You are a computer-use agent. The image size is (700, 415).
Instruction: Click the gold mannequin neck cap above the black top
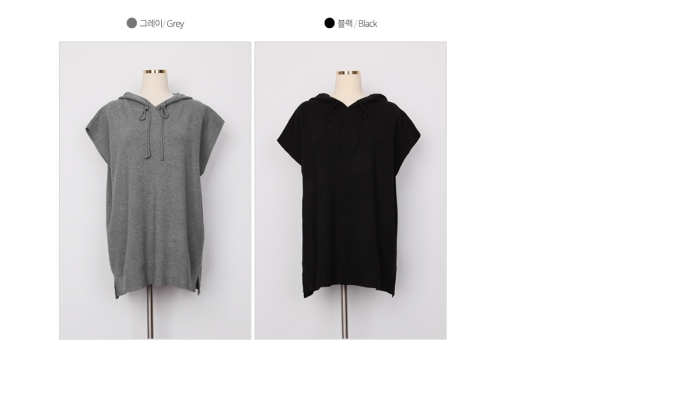pyautogui.click(x=348, y=72)
